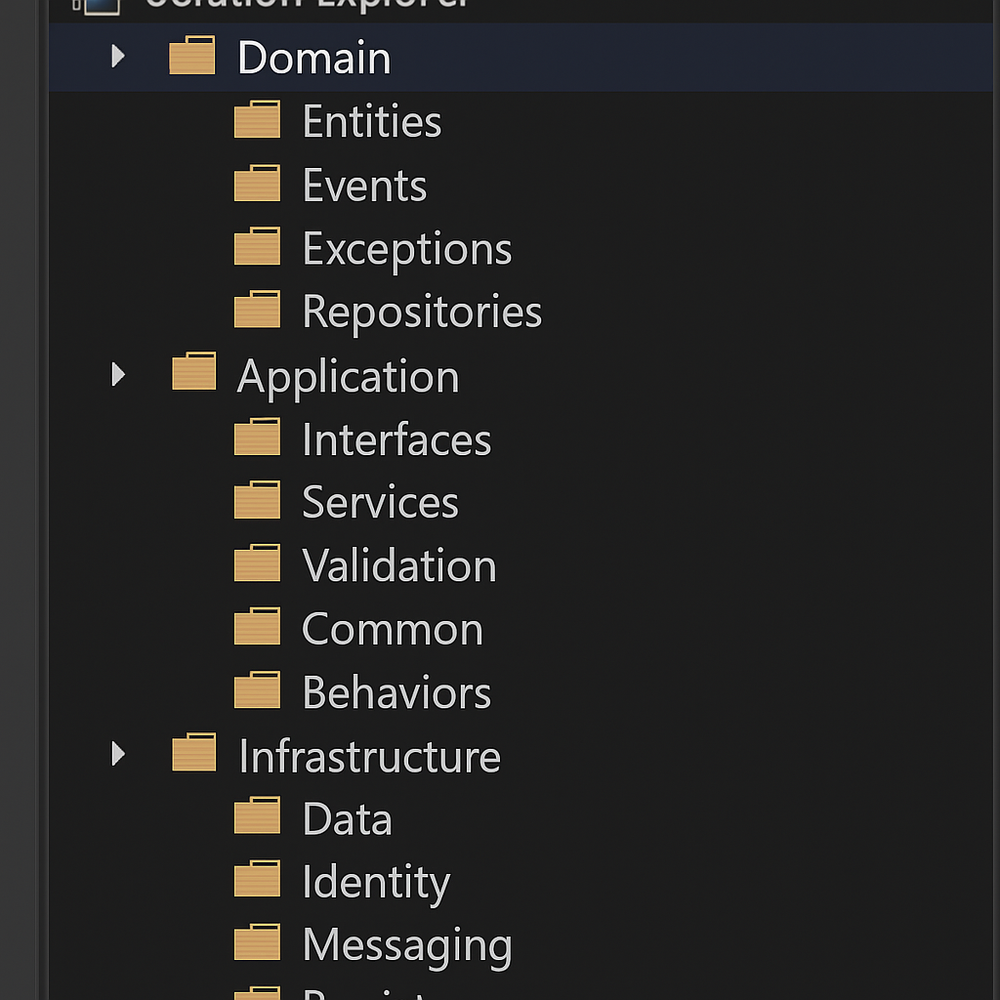Select the Services folder
Image resolution: width=1000 pixels, height=1000 pixels.
coord(380,502)
